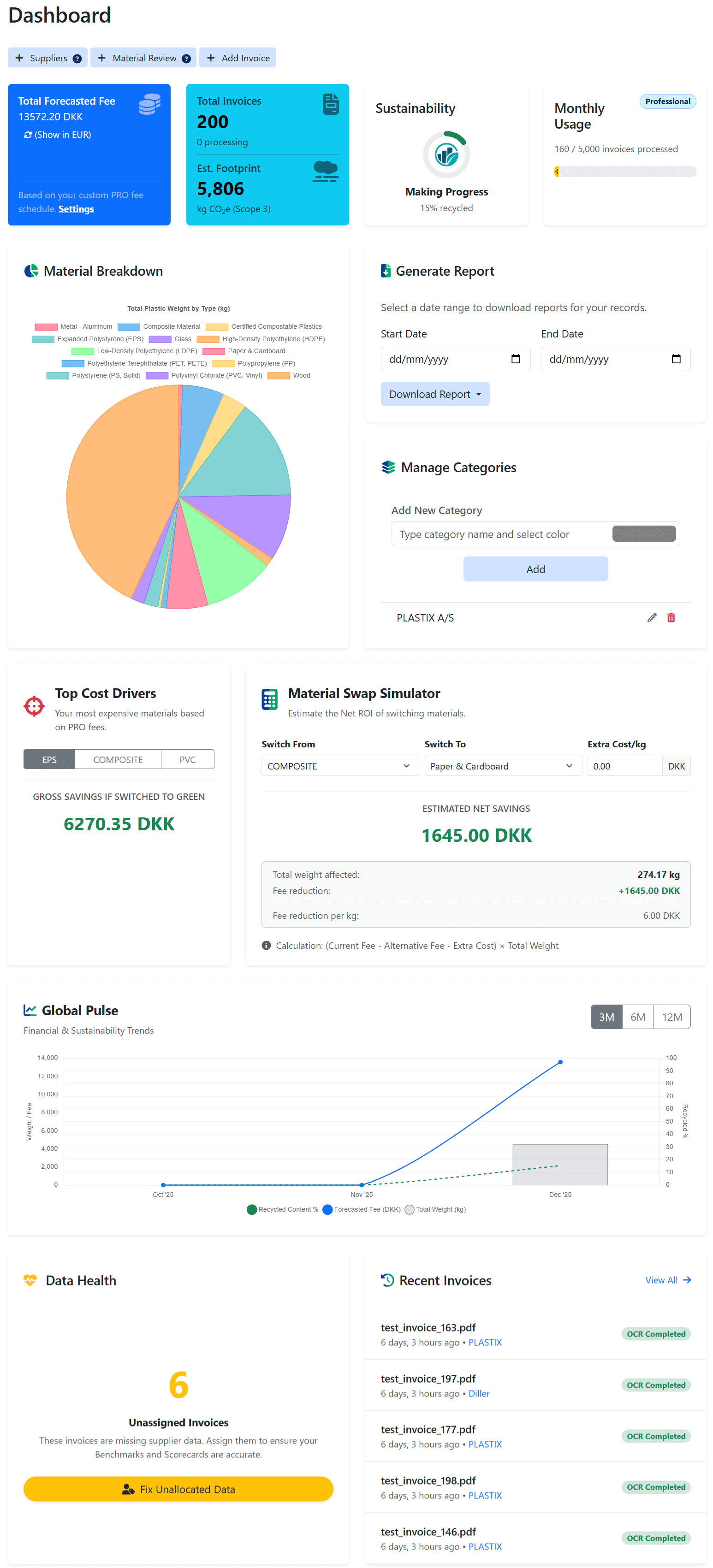
Task: Select the COMPOSITE cost driver tab
Action: click(x=118, y=760)
